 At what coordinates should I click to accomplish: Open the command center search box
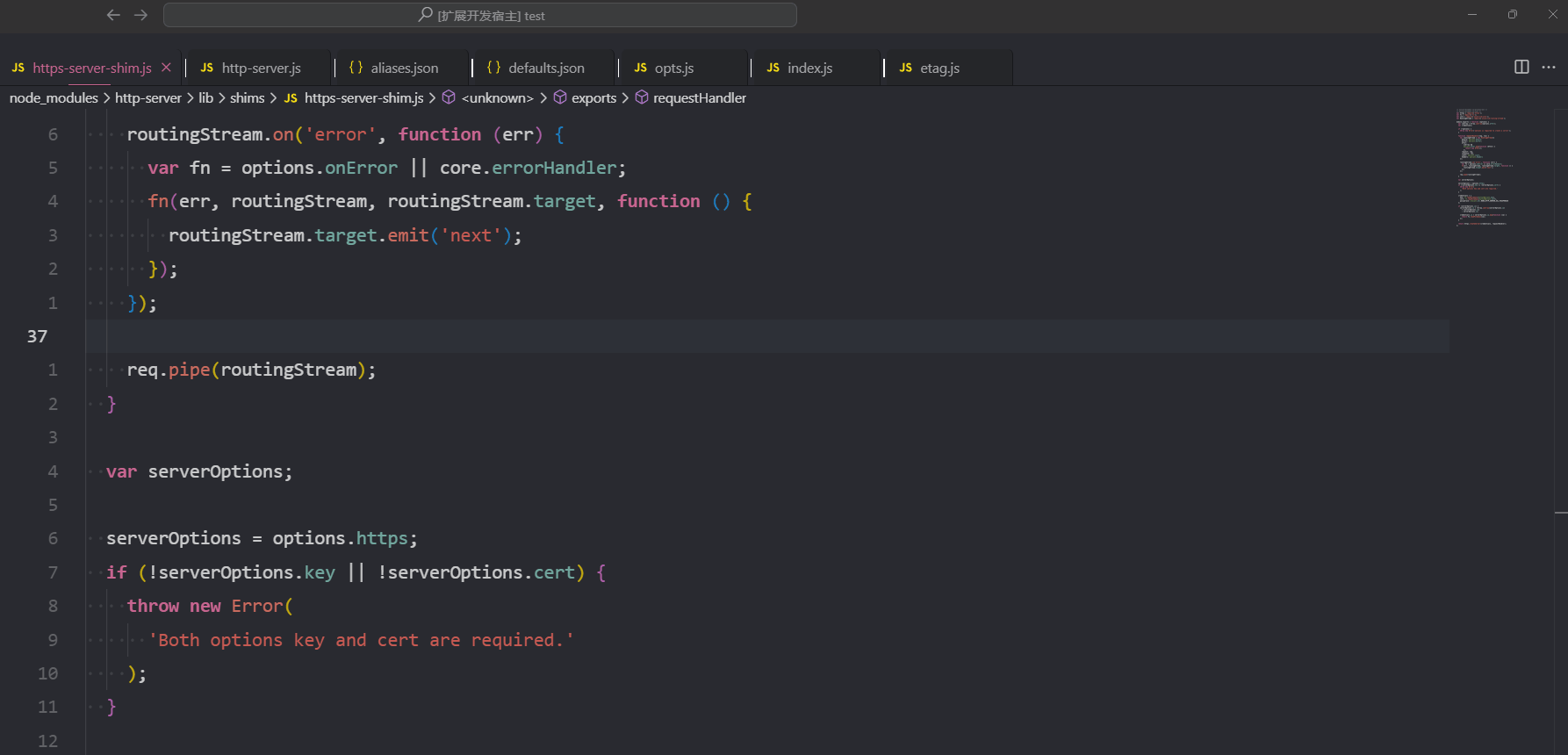[x=480, y=15]
